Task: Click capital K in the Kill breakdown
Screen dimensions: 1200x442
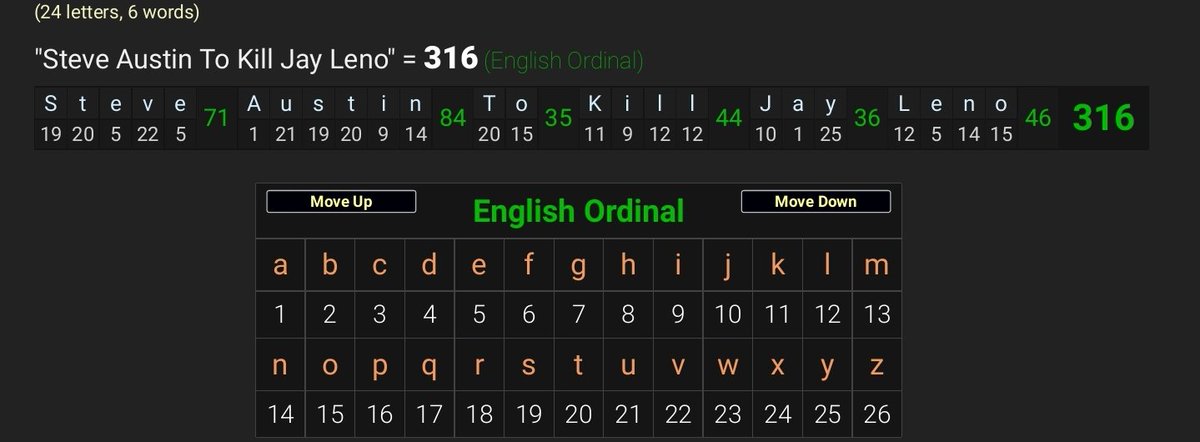Action: pos(594,103)
